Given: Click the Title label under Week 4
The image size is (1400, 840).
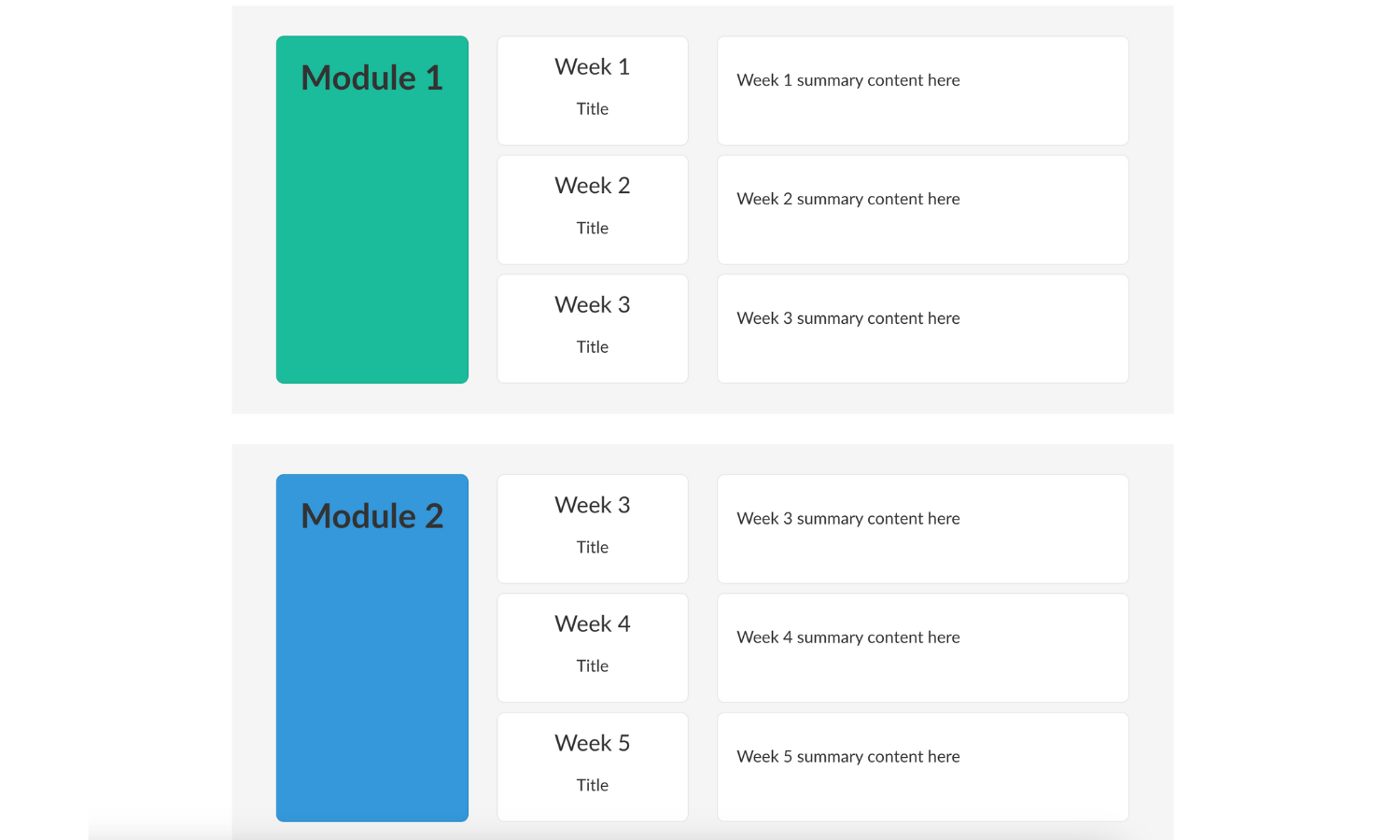Looking at the screenshot, I should [592, 665].
